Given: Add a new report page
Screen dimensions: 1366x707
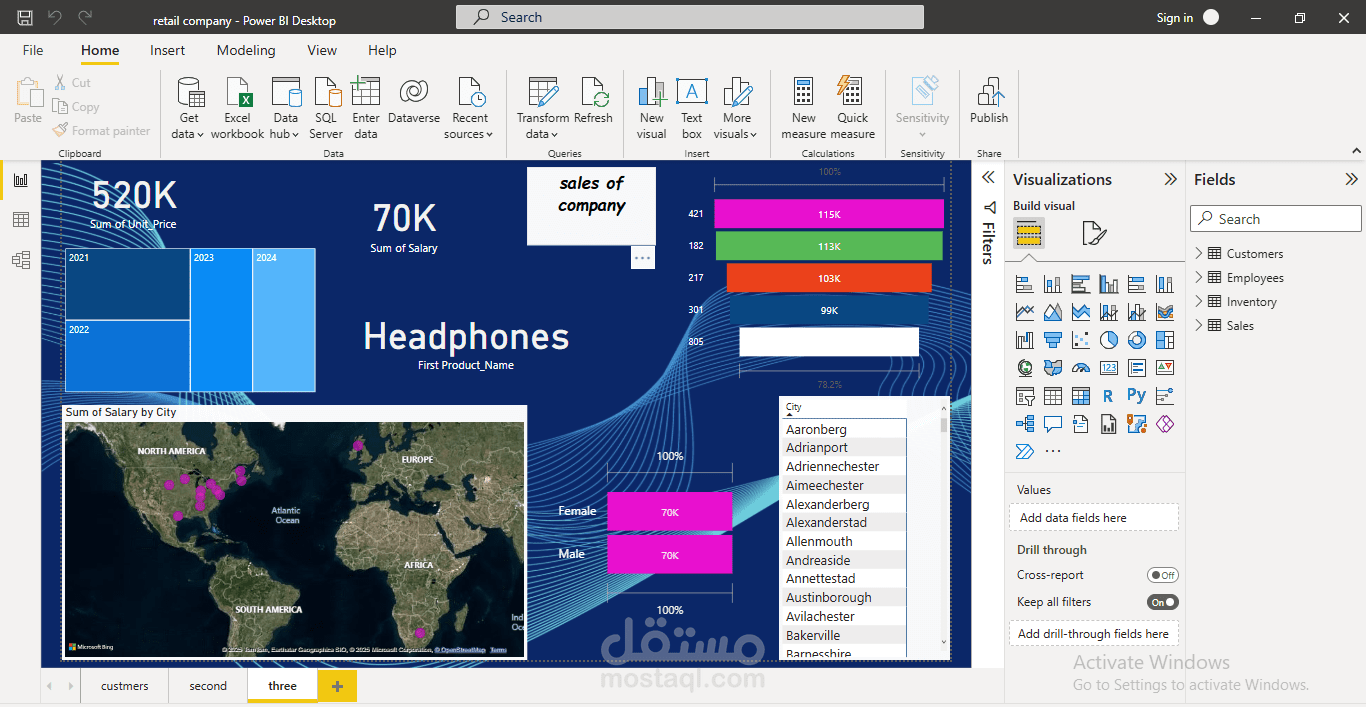Looking at the screenshot, I should (x=337, y=686).
